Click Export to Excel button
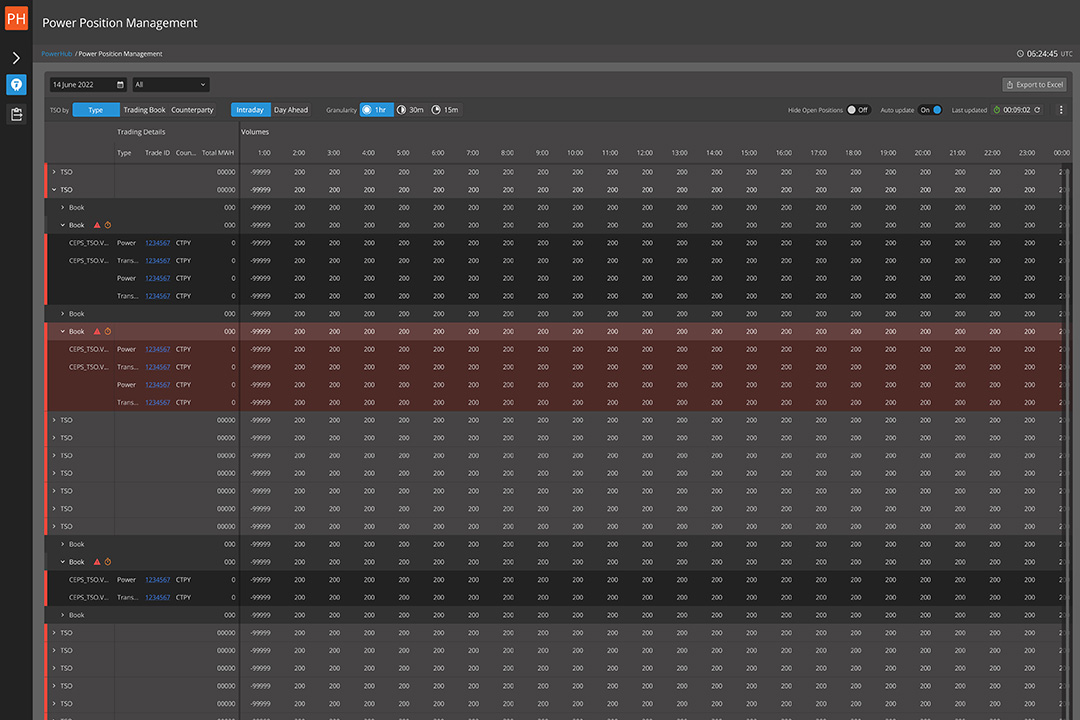This screenshot has height=720, width=1080. [x=1035, y=85]
